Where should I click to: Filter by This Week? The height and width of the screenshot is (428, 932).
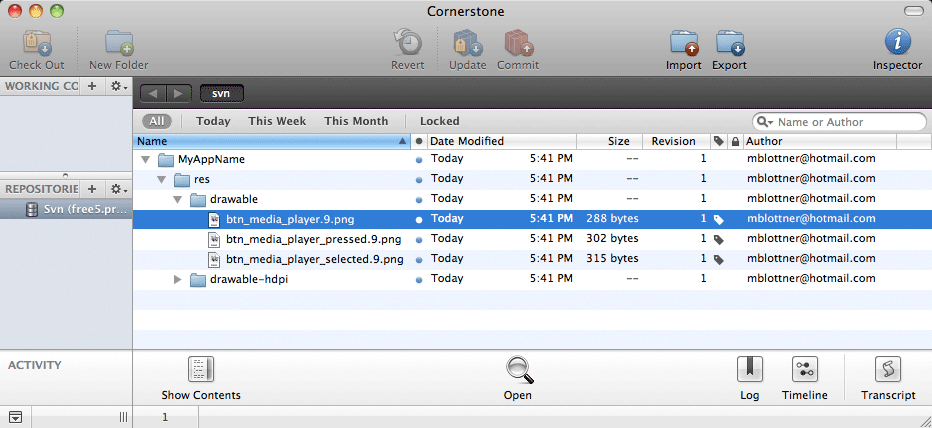[x=277, y=121]
